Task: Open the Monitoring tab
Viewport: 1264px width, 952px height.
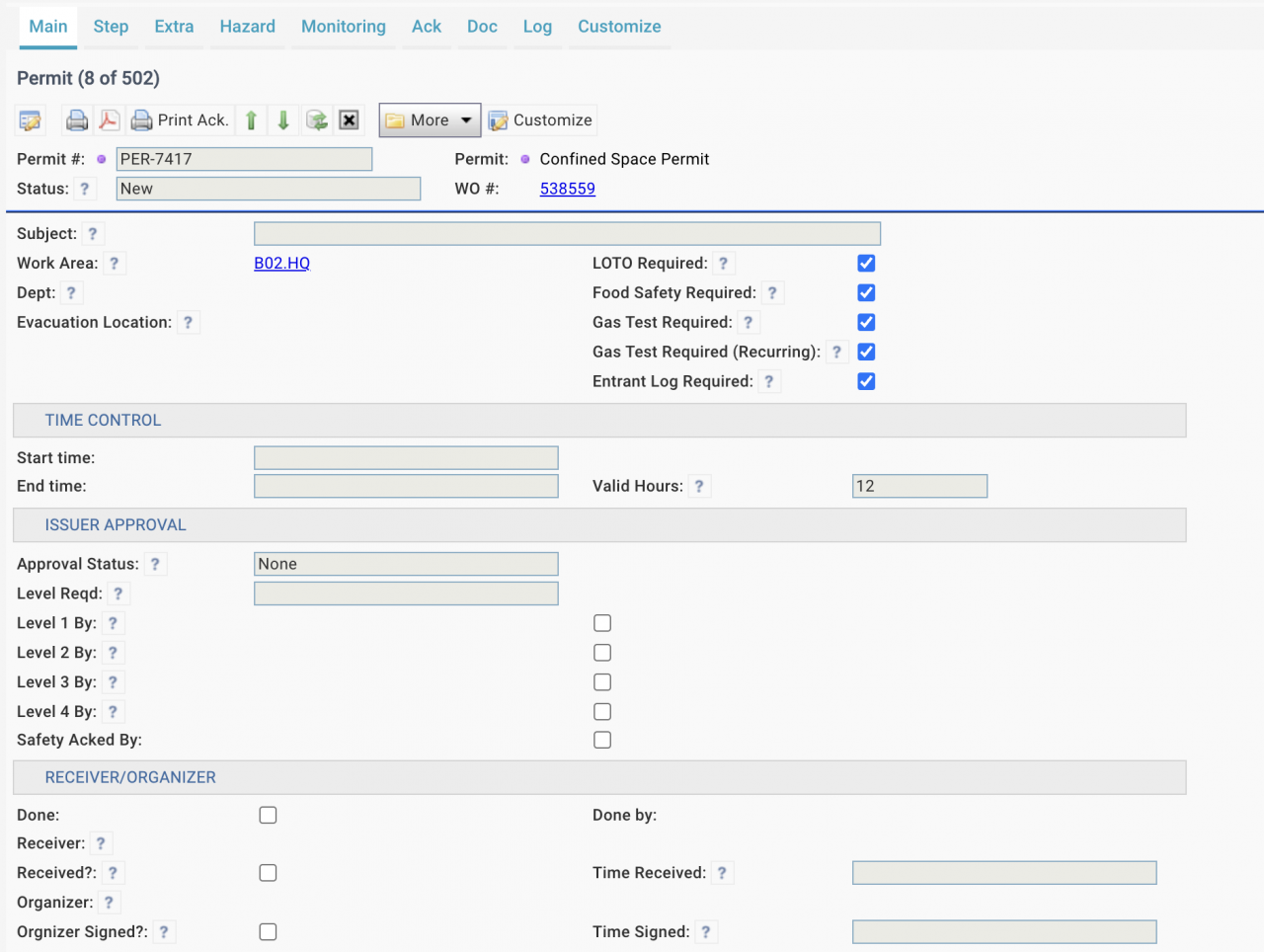Action: tap(344, 27)
